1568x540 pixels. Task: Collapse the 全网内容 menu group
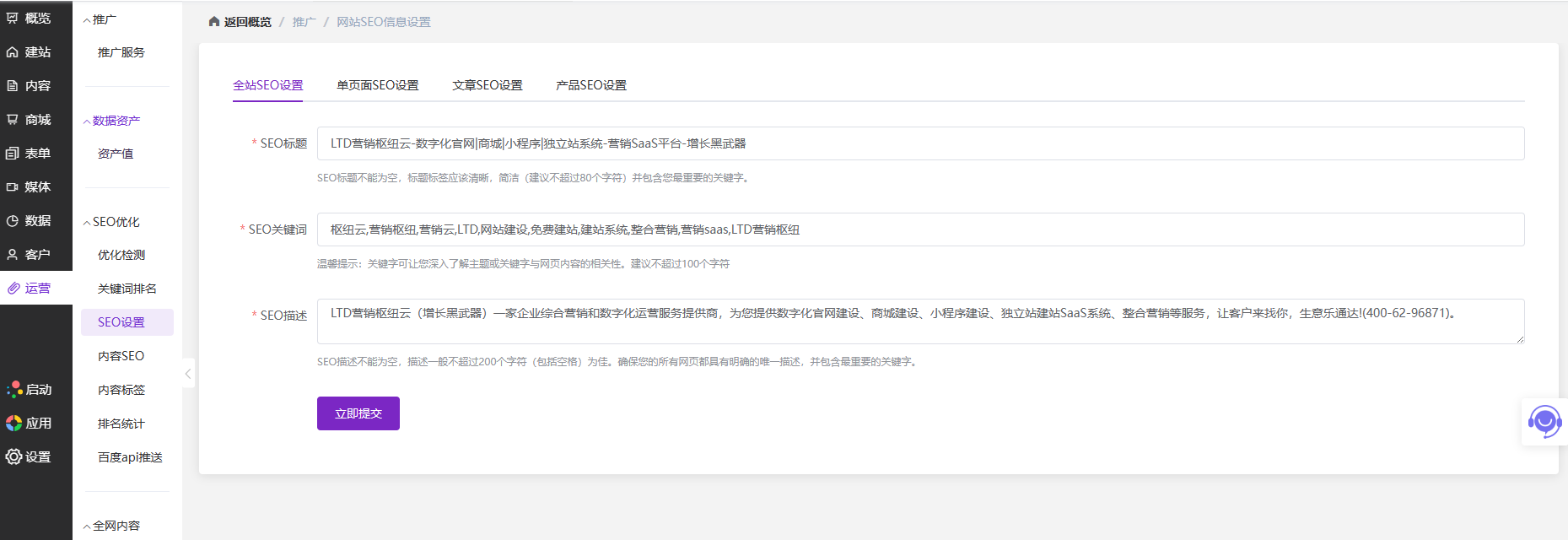(x=87, y=526)
